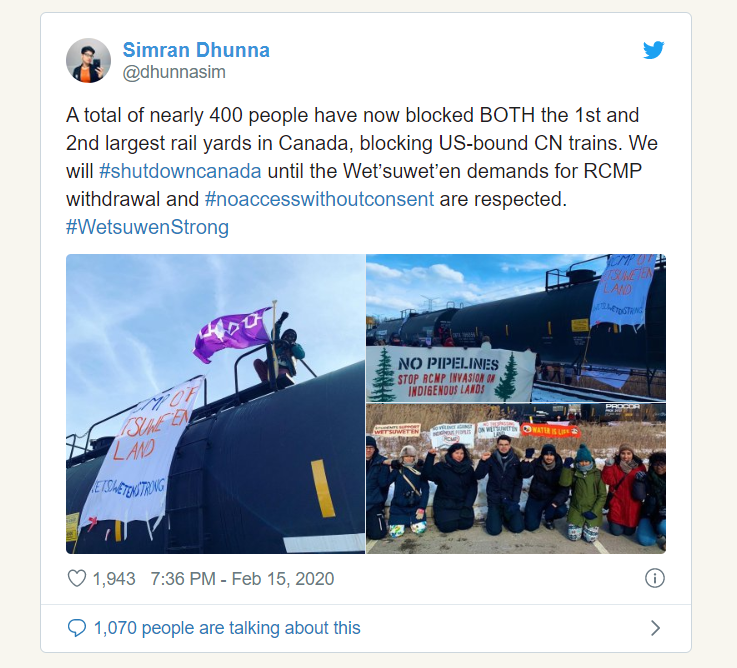Open photo of kneeling group of protesters
Screen dimensions: 737x668
[516, 479]
